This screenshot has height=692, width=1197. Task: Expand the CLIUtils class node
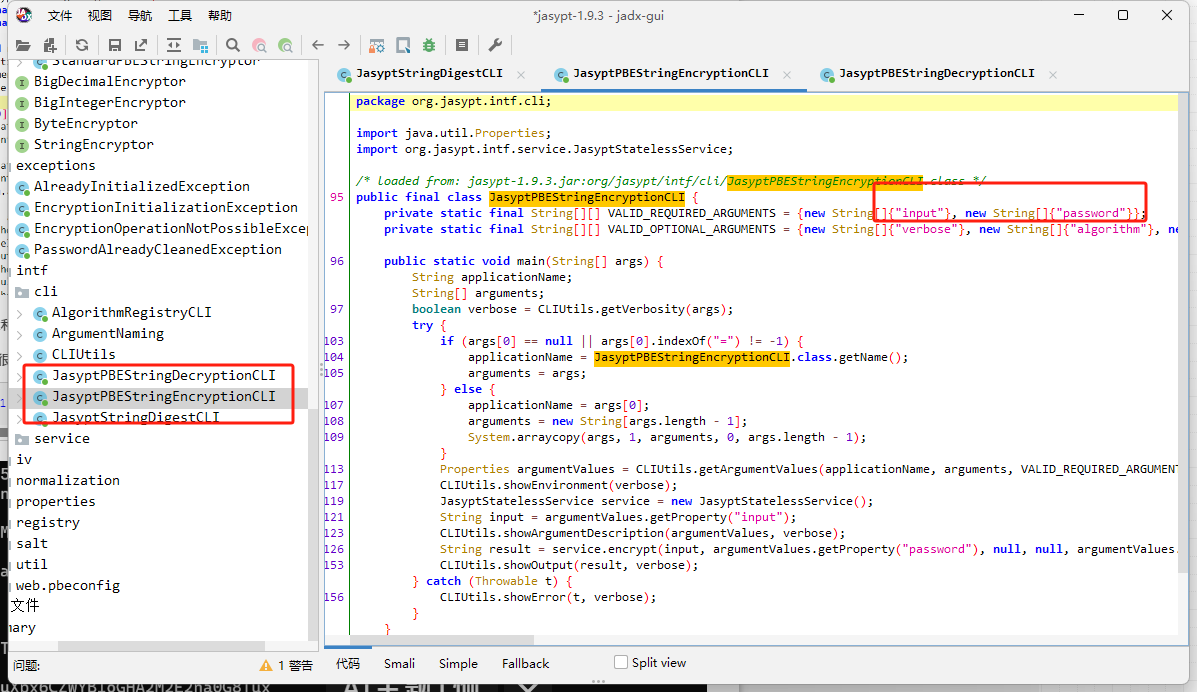coord(20,355)
